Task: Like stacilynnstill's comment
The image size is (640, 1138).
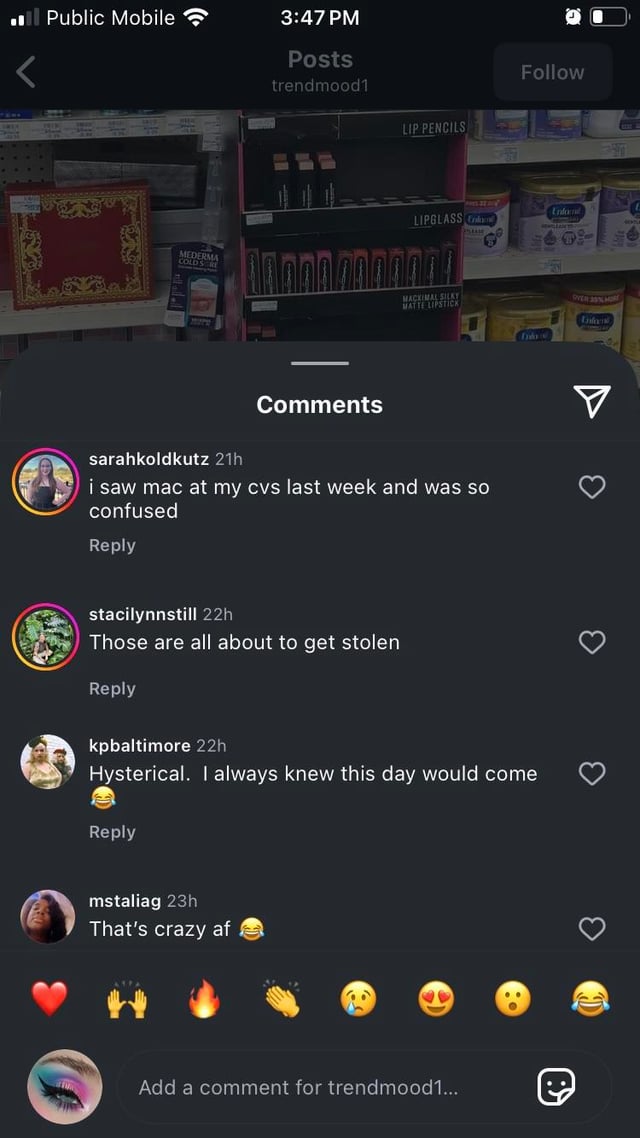Action: (592, 642)
